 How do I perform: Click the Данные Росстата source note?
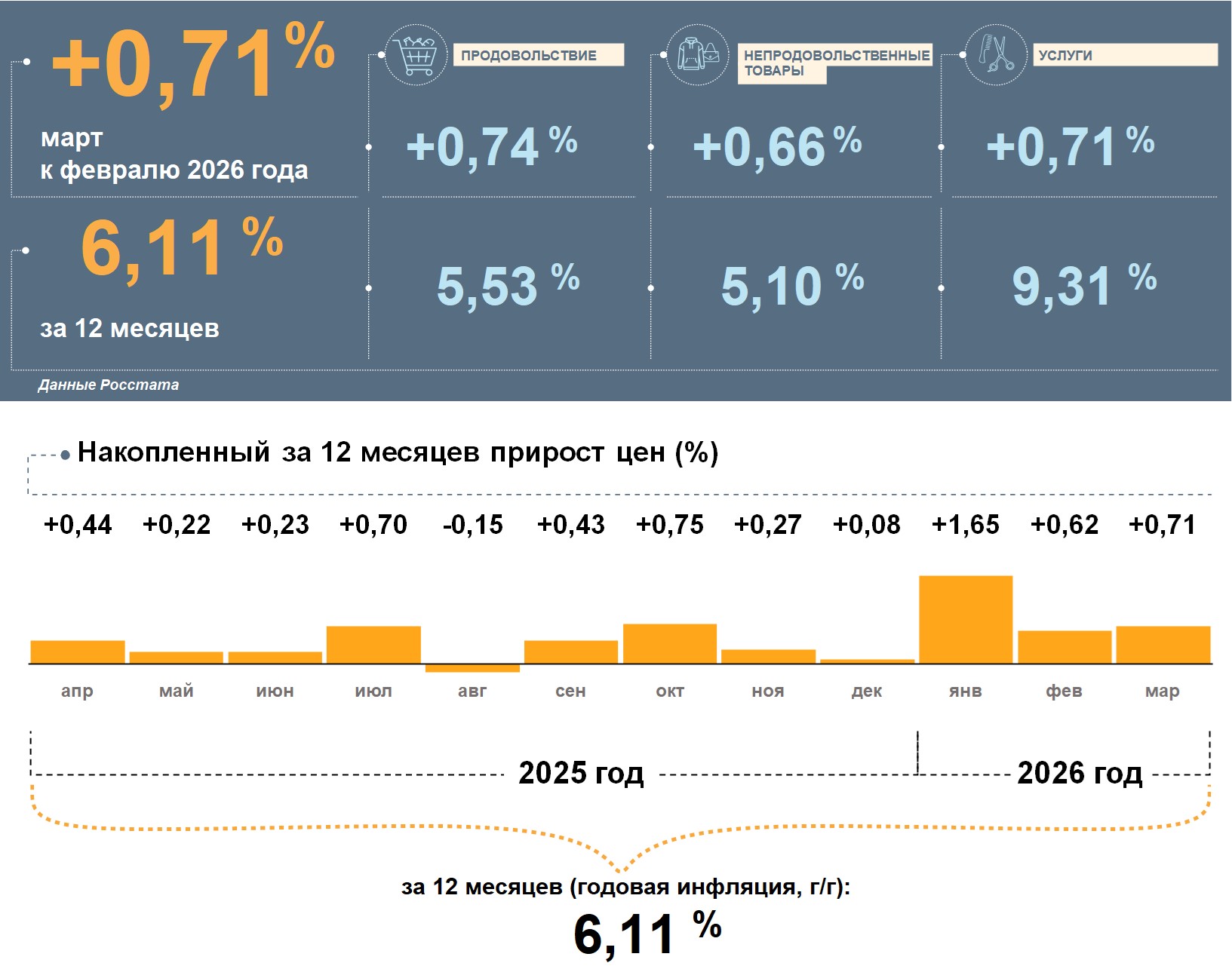(x=109, y=385)
